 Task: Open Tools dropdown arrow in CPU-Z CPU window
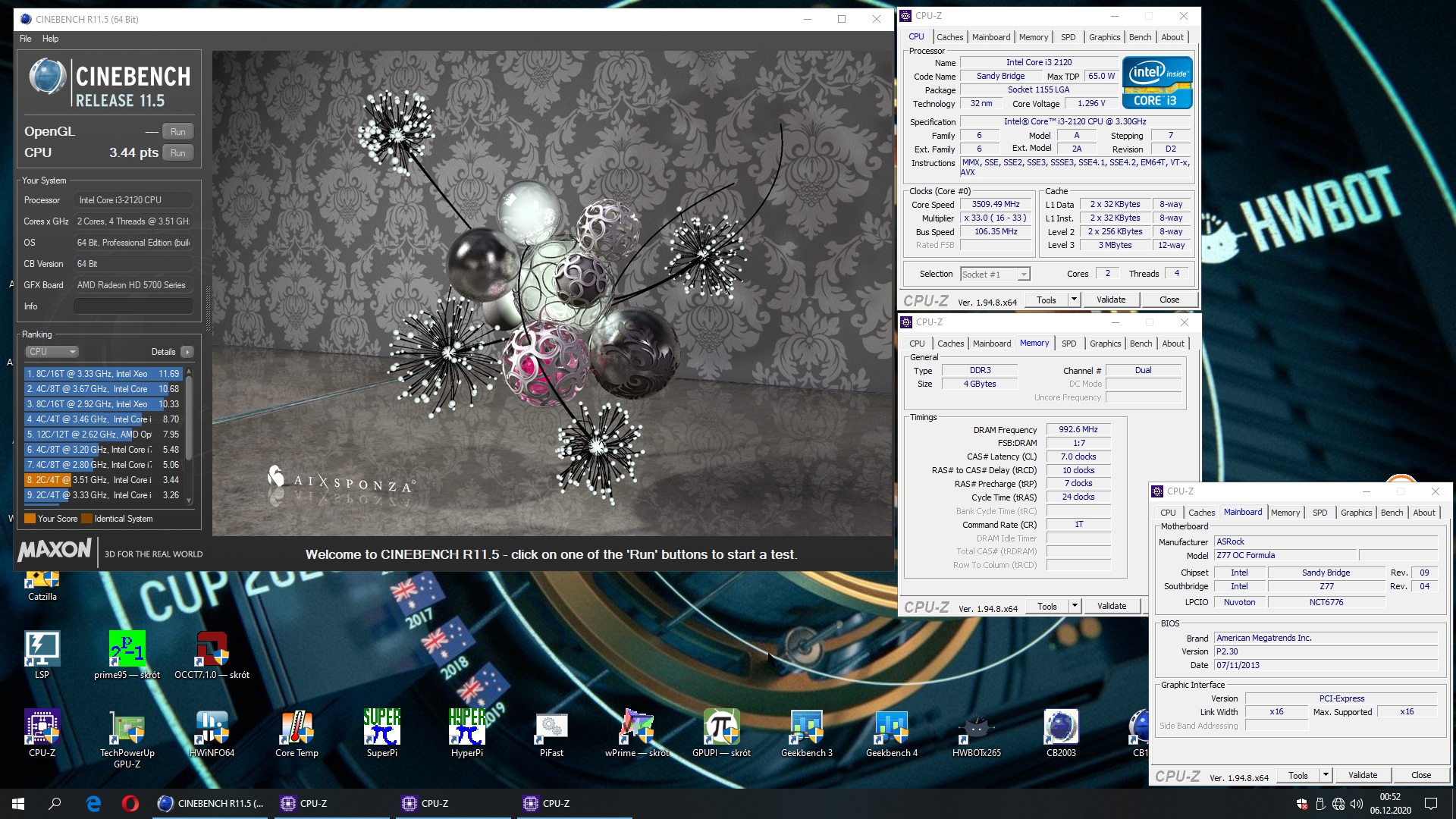tap(1073, 300)
